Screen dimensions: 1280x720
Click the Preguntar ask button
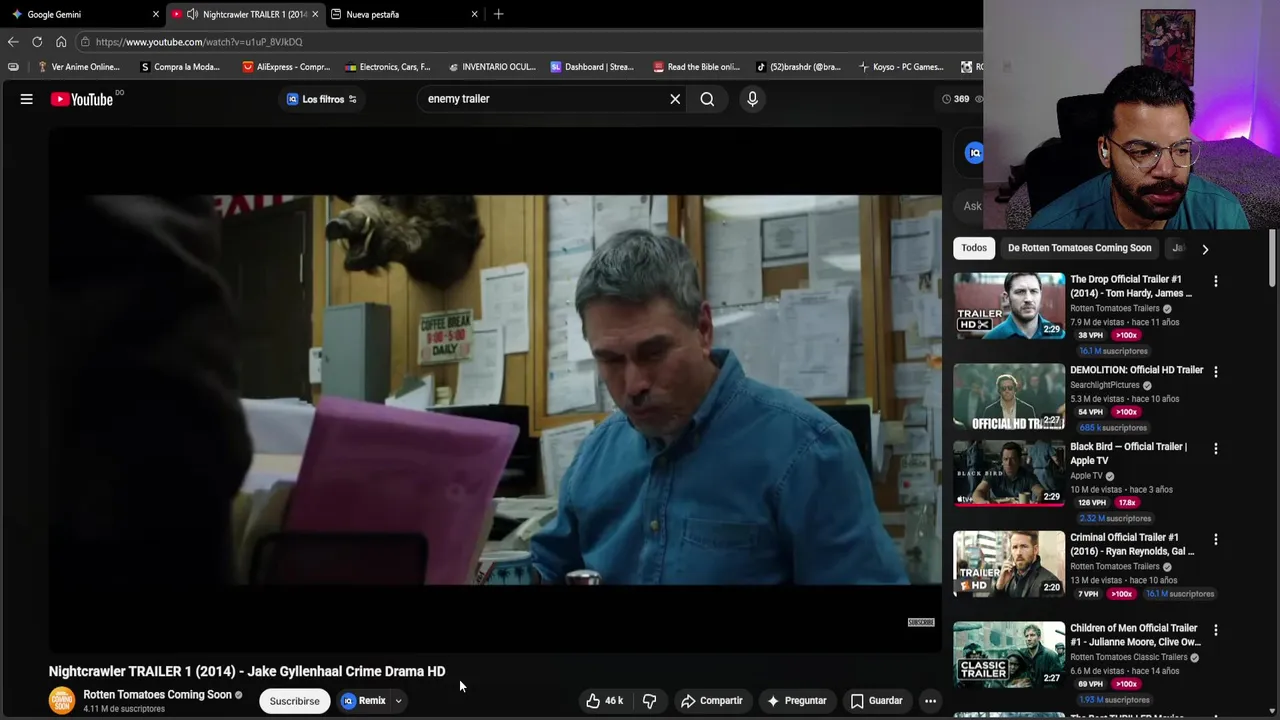pyautogui.click(x=797, y=701)
